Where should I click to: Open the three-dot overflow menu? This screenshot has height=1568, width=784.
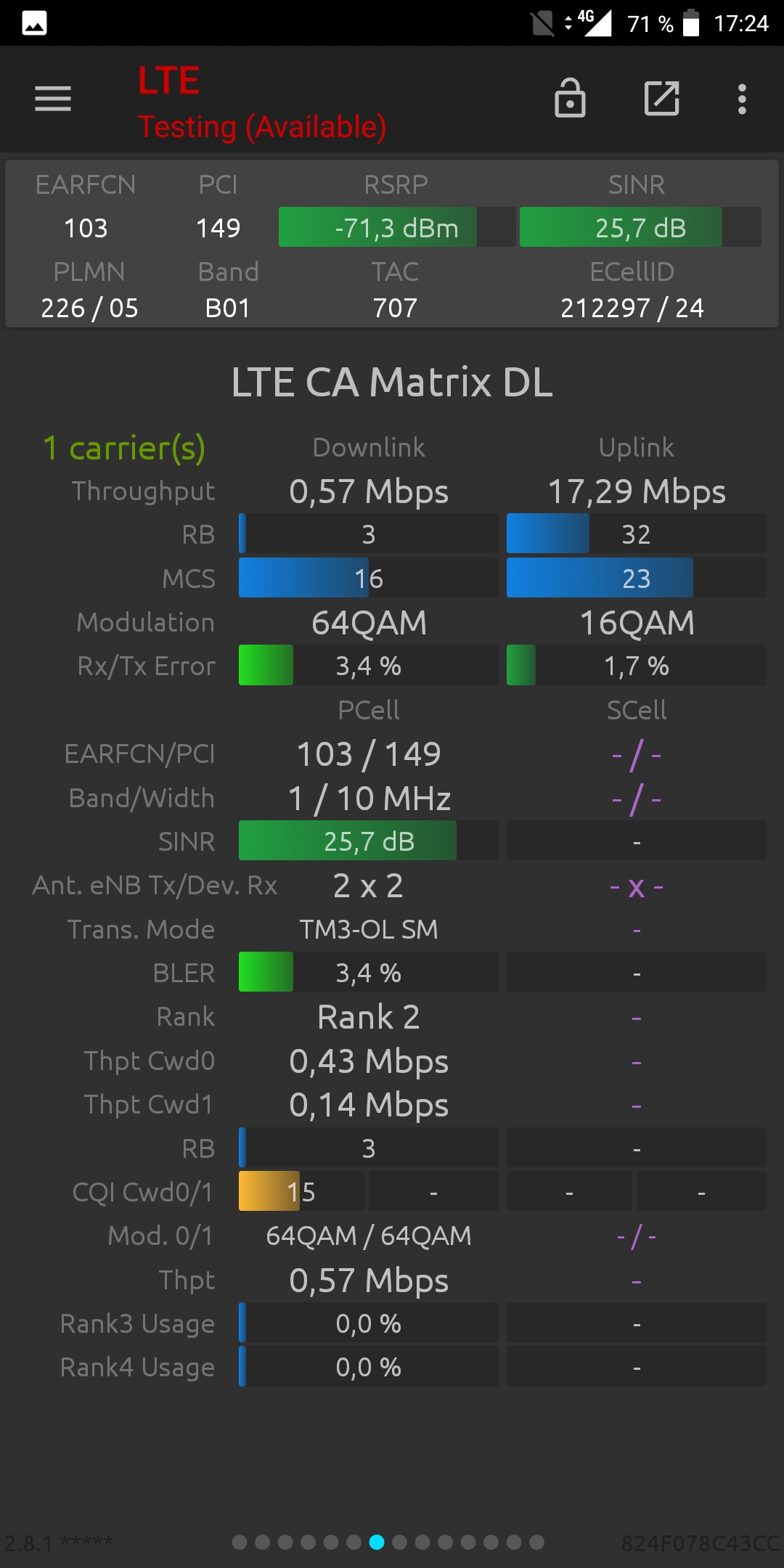742,99
